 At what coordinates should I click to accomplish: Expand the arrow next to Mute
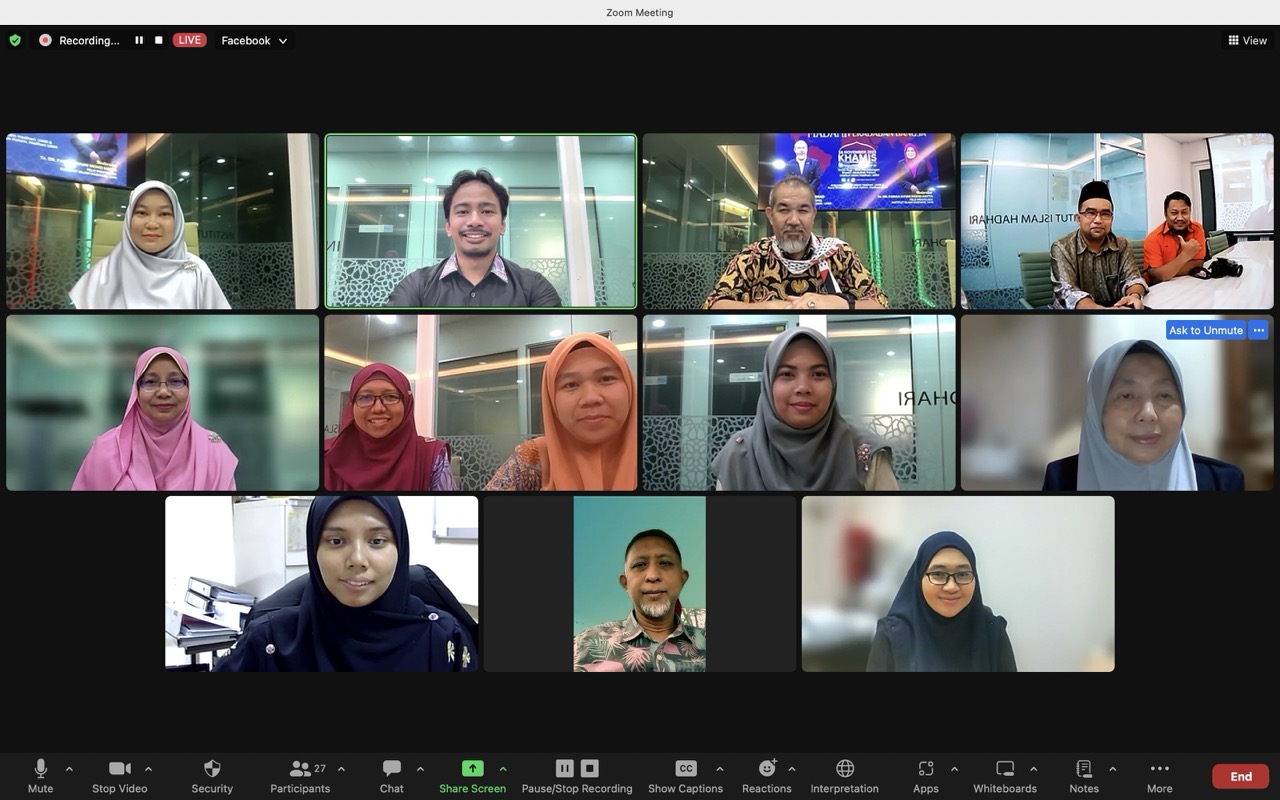[x=69, y=769]
